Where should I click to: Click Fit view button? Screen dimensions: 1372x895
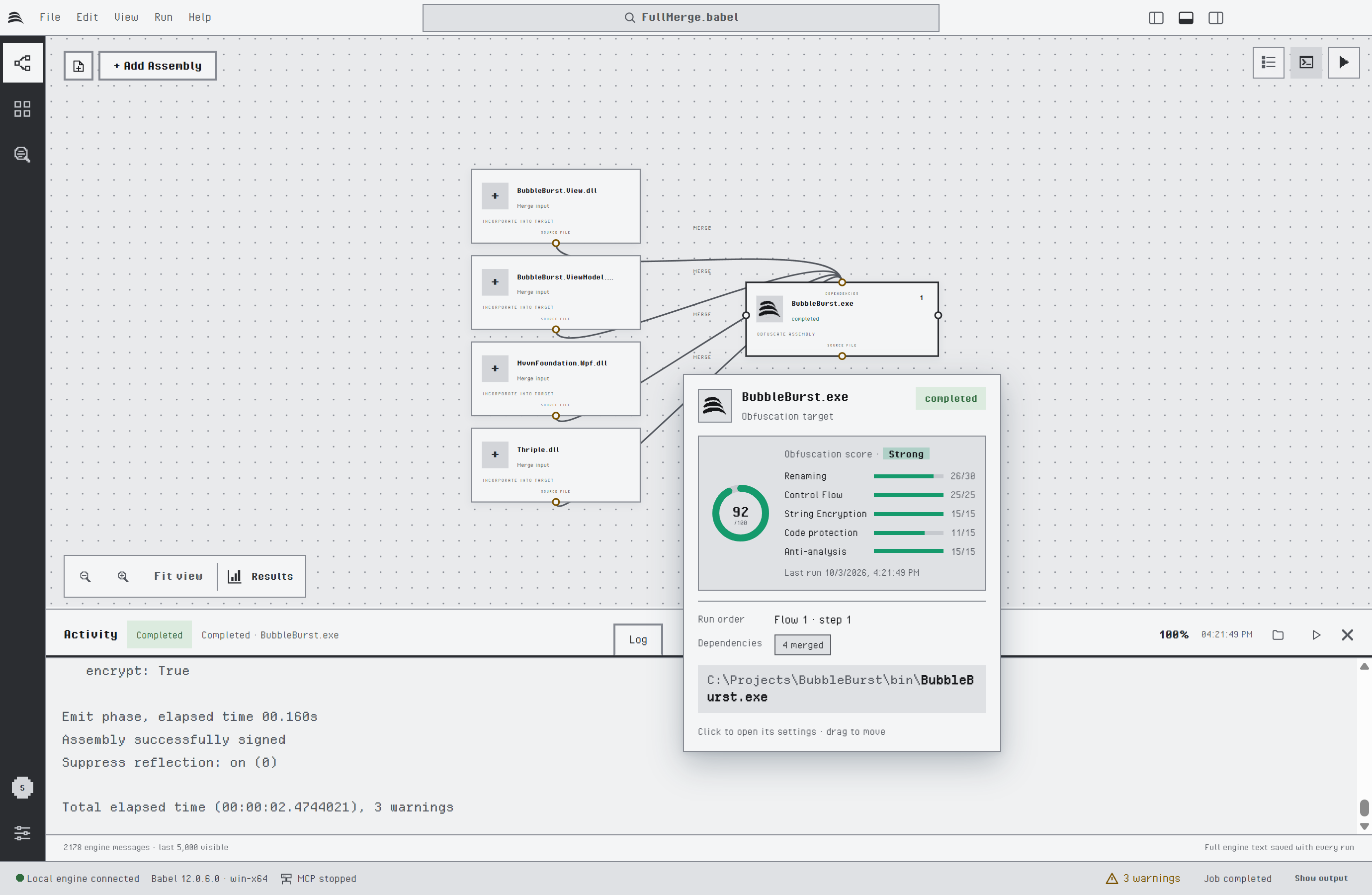point(178,576)
